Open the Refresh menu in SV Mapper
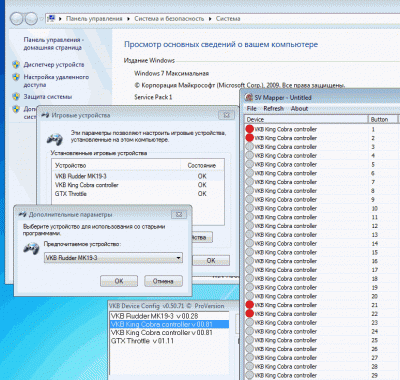Viewport: 400px width, 380px height. tap(273, 108)
